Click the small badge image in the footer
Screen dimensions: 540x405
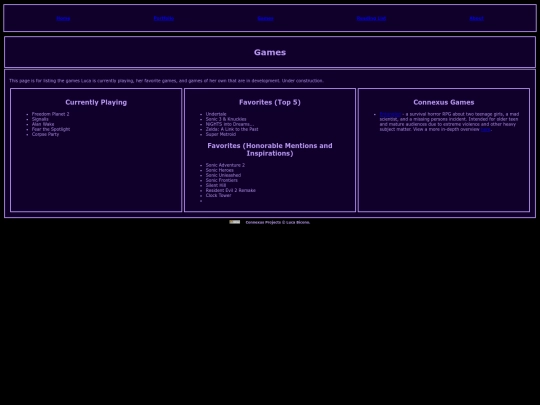(235, 222)
